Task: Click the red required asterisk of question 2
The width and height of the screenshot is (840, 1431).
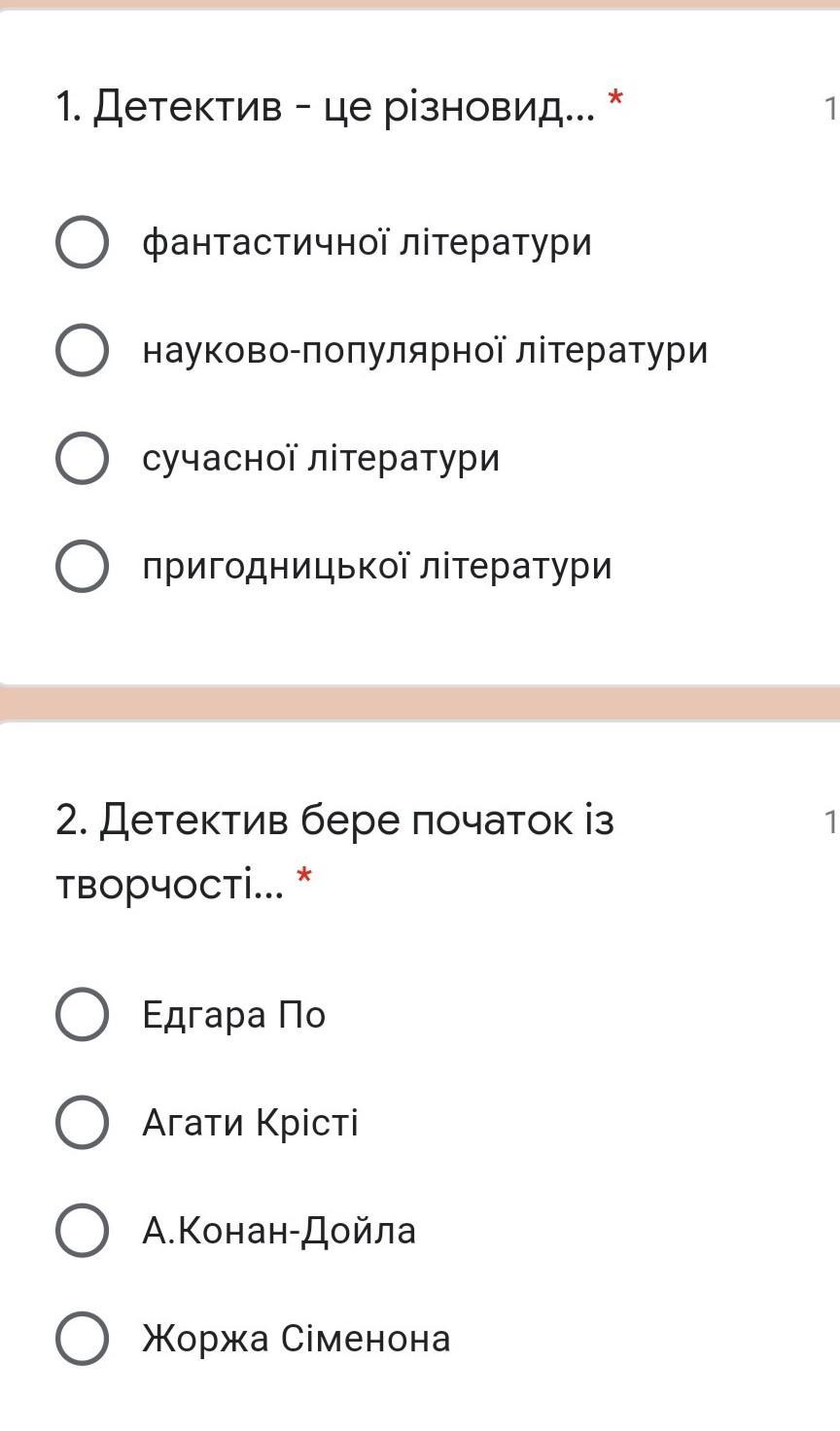Action: click(304, 879)
